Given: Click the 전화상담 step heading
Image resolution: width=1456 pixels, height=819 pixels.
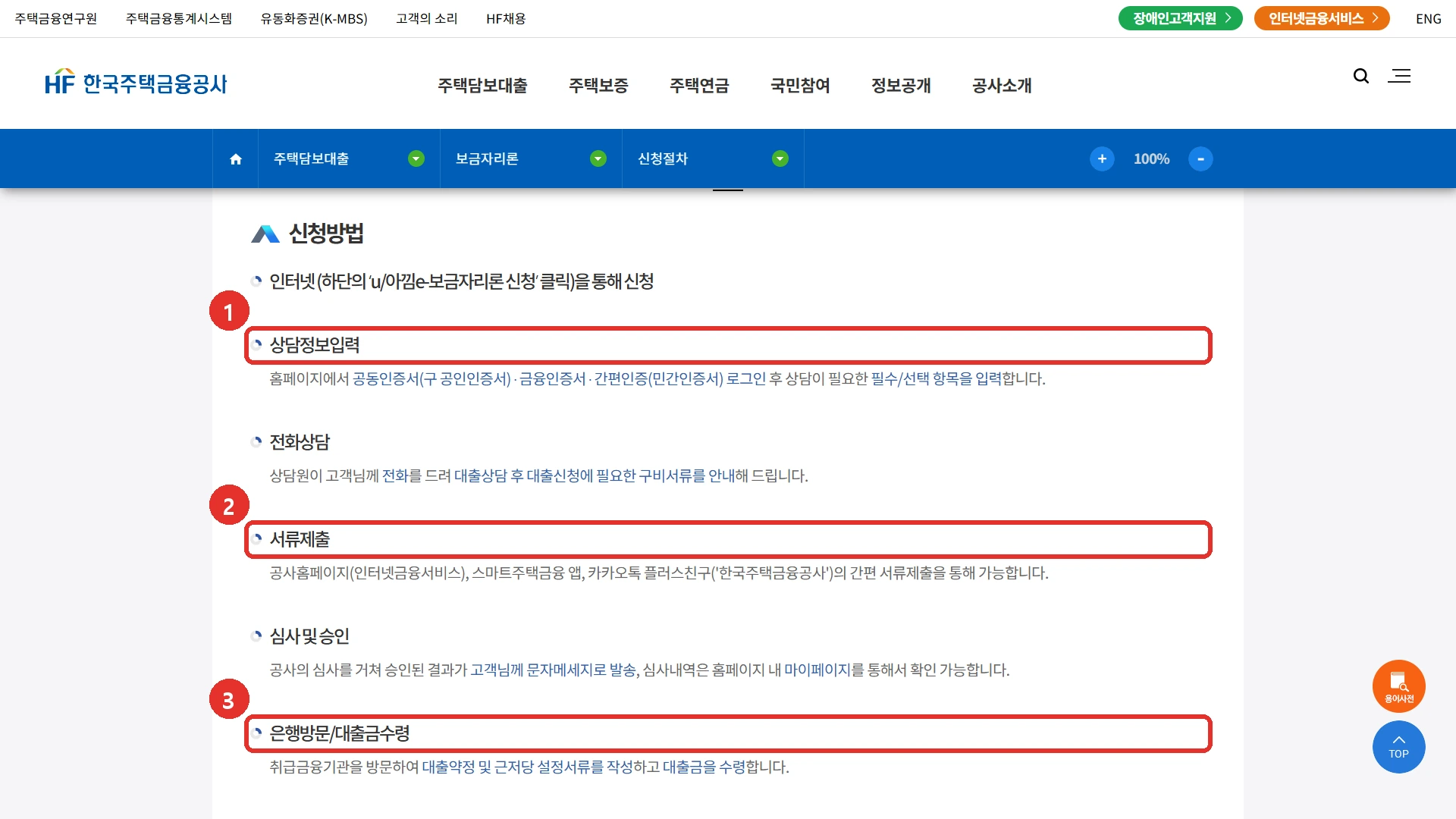Looking at the screenshot, I should [x=300, y=442].
